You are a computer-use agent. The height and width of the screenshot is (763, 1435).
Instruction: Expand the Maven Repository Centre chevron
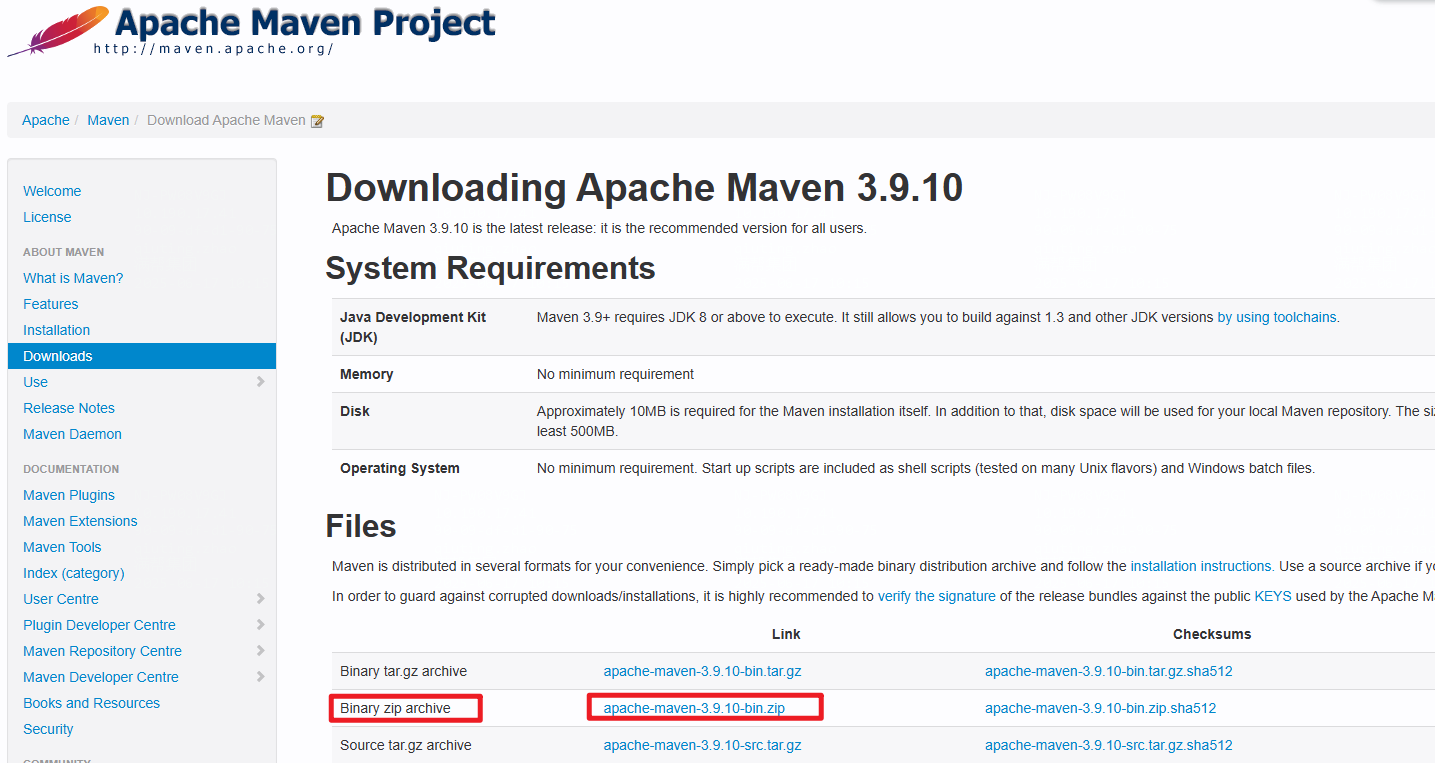pyautogui.click(x=260, y=651)
